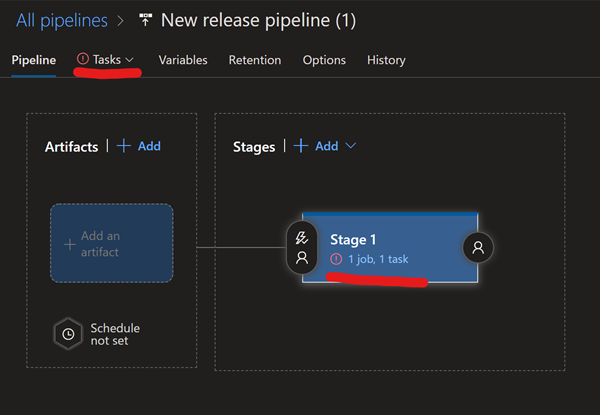Click the plus icon in the artifact placeholder

click(x=69, y=244)
